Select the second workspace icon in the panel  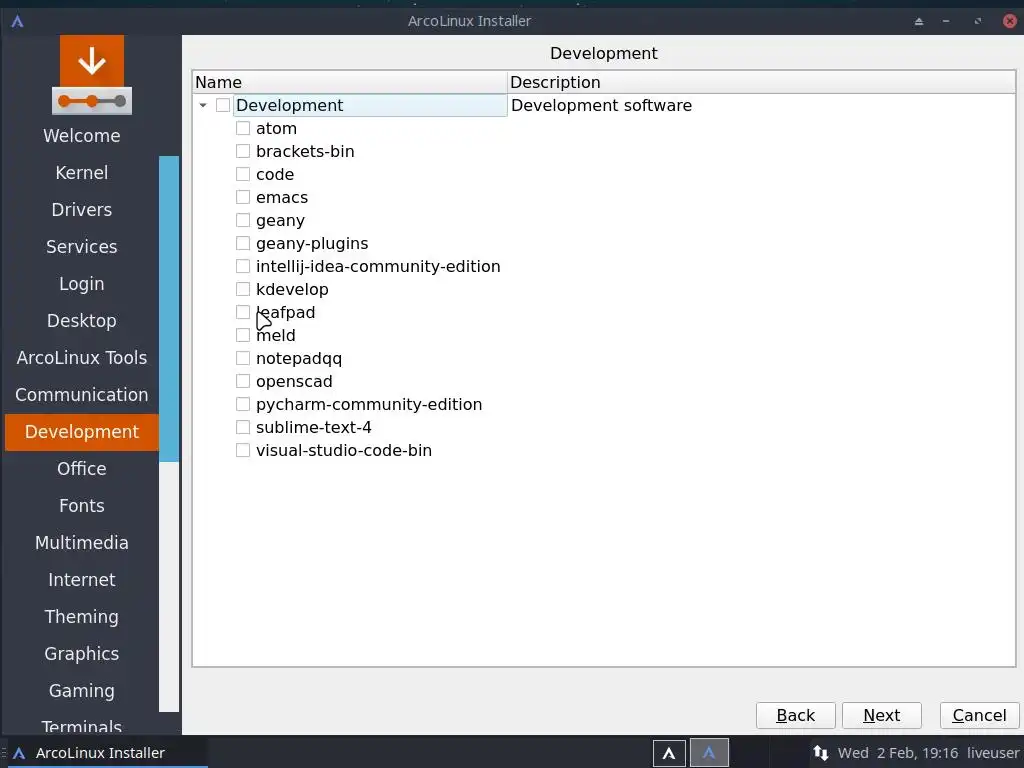709,752
